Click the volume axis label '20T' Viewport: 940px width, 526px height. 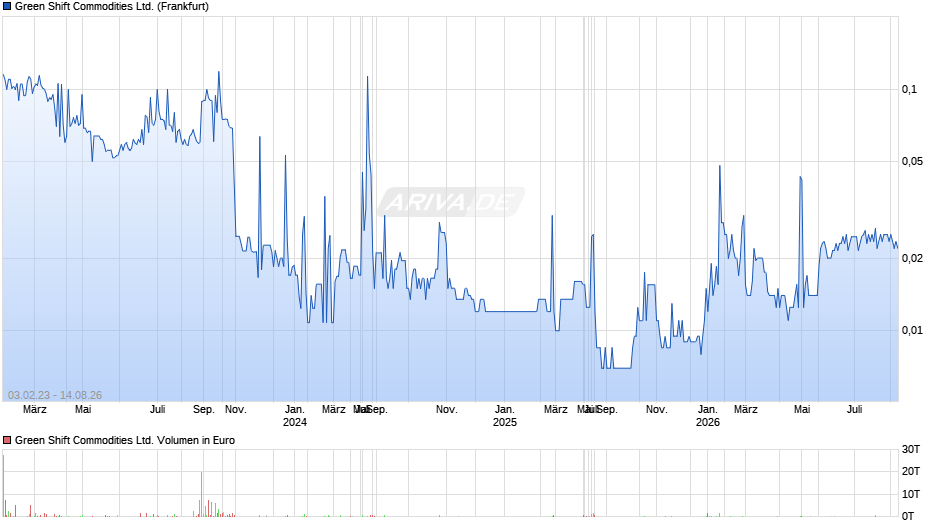911,471
